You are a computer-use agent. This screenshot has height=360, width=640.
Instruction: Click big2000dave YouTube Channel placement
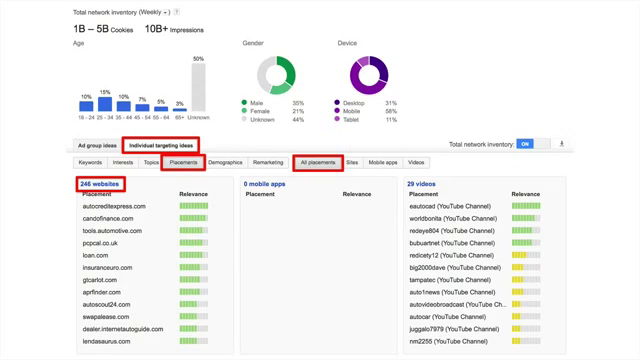[455, 267]
